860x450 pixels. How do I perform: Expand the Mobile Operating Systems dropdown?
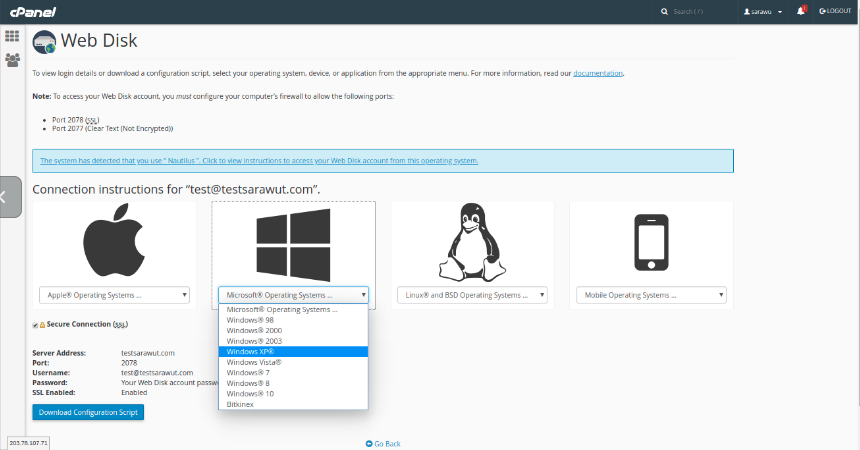[651, 295]
